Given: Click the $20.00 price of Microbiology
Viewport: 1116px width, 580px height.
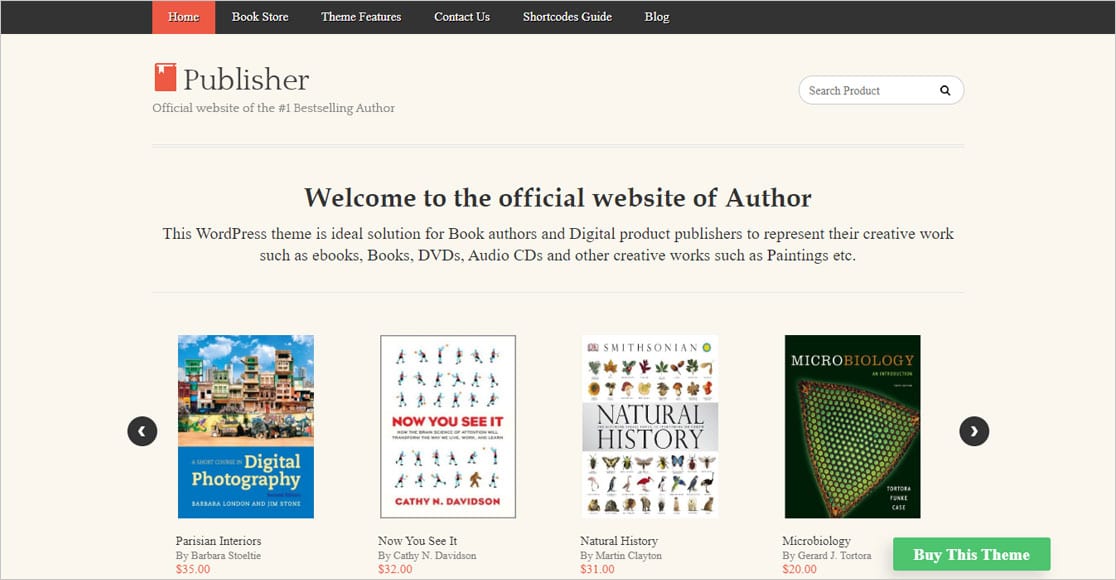Looking at the screenshot, I should click(799, 569).
